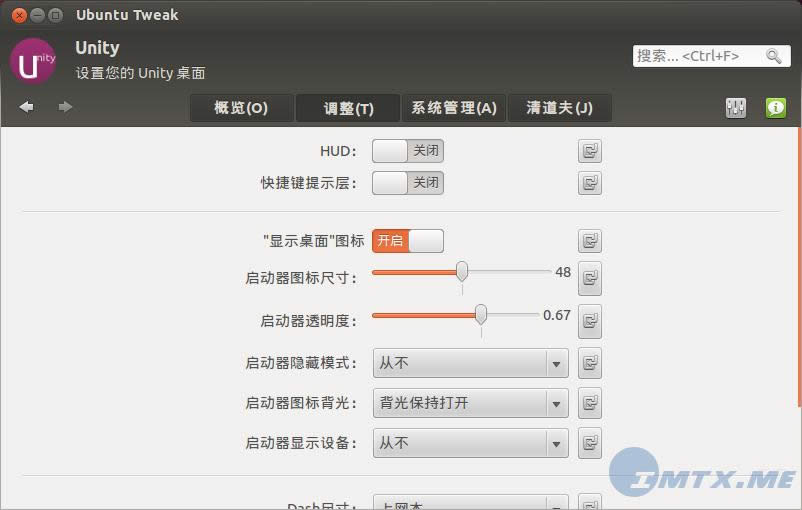This screenshot has width=802, height=510.
Task: Focus the 搜索 search field
Action: tap(711, 56)
